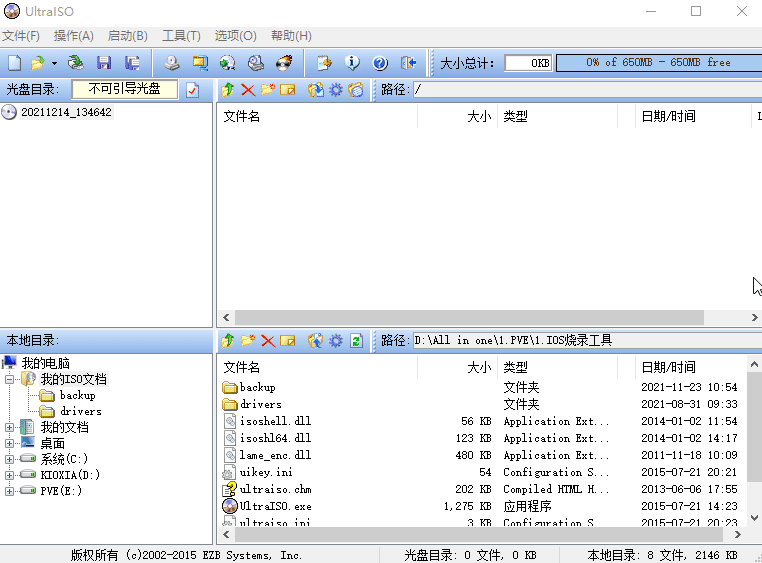Click the disc pane horizontal scrollbar thumb
762x563 pixels.
[469, 318]
